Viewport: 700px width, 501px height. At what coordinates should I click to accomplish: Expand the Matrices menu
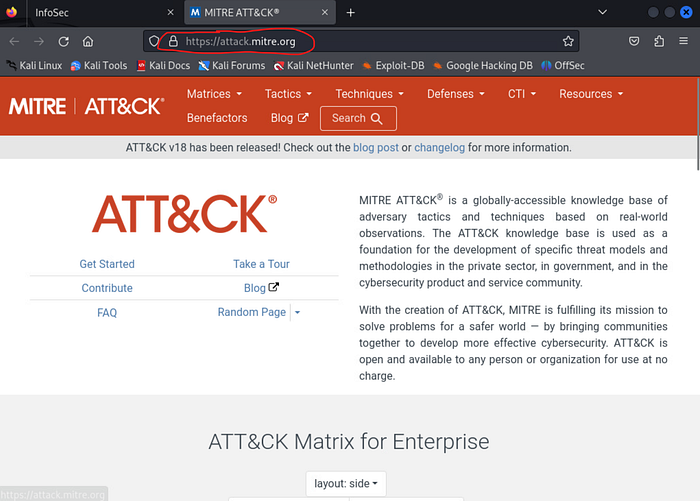point(214,94)
